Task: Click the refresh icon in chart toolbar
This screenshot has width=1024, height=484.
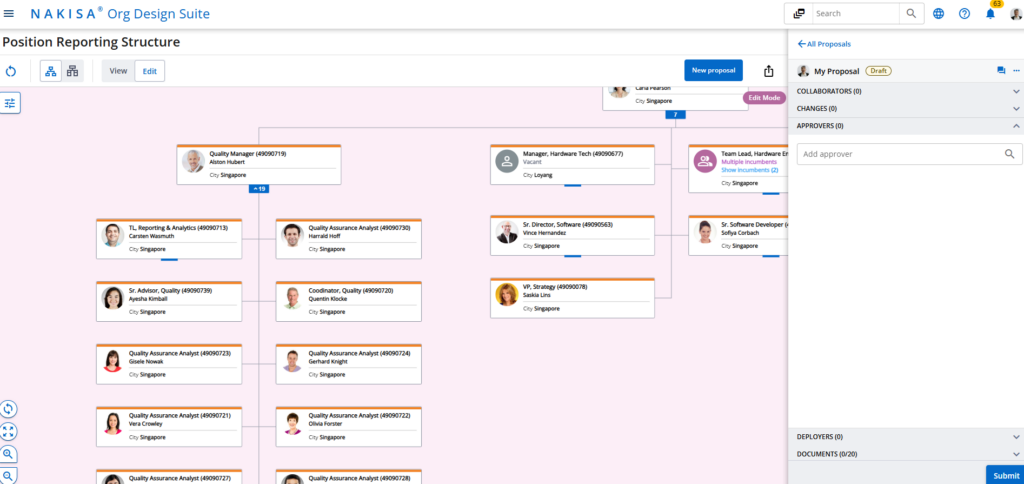Action: 10,71
